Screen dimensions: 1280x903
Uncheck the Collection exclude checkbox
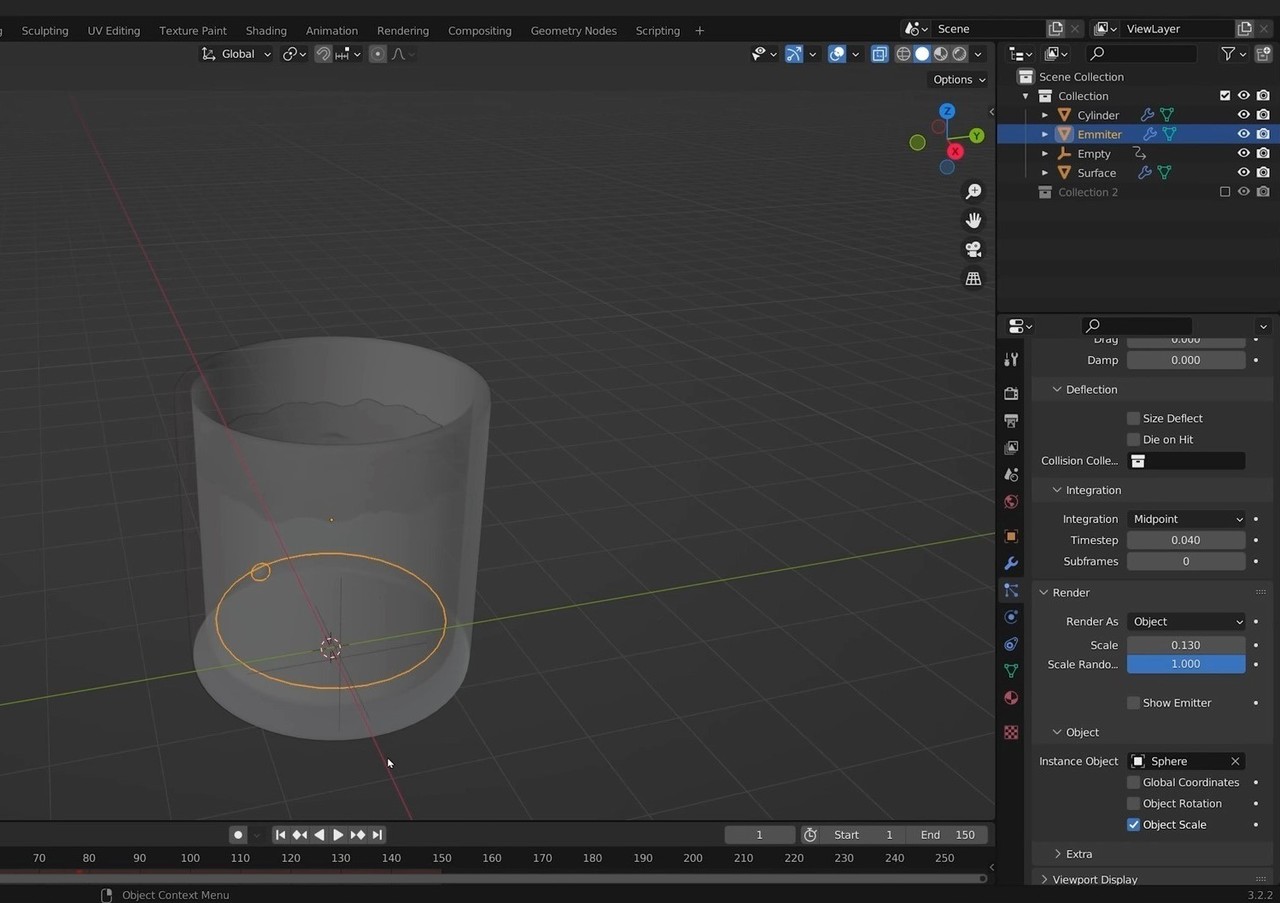coord(1225,96)
